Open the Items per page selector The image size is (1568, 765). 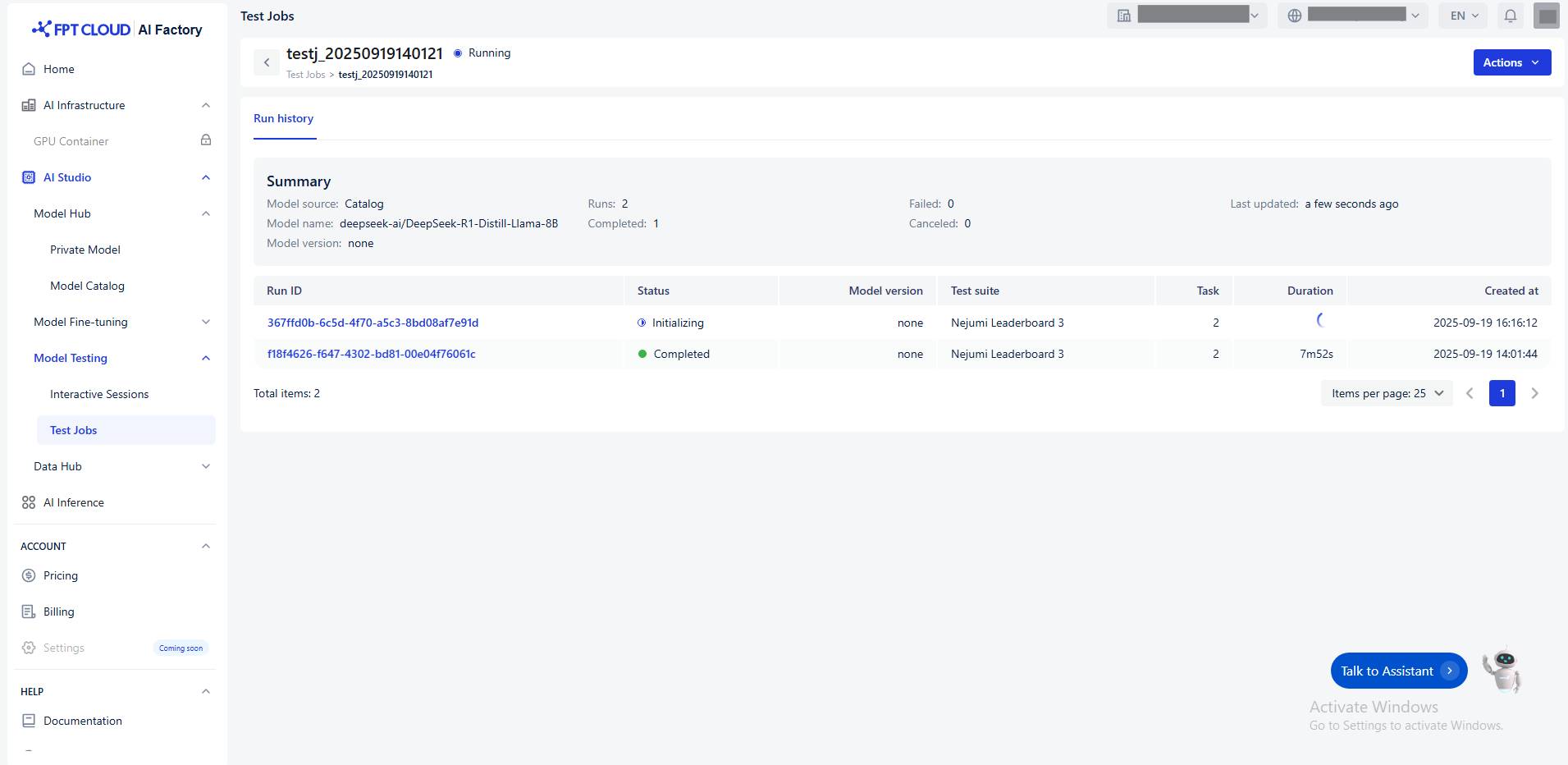(x=1386, y=393)
